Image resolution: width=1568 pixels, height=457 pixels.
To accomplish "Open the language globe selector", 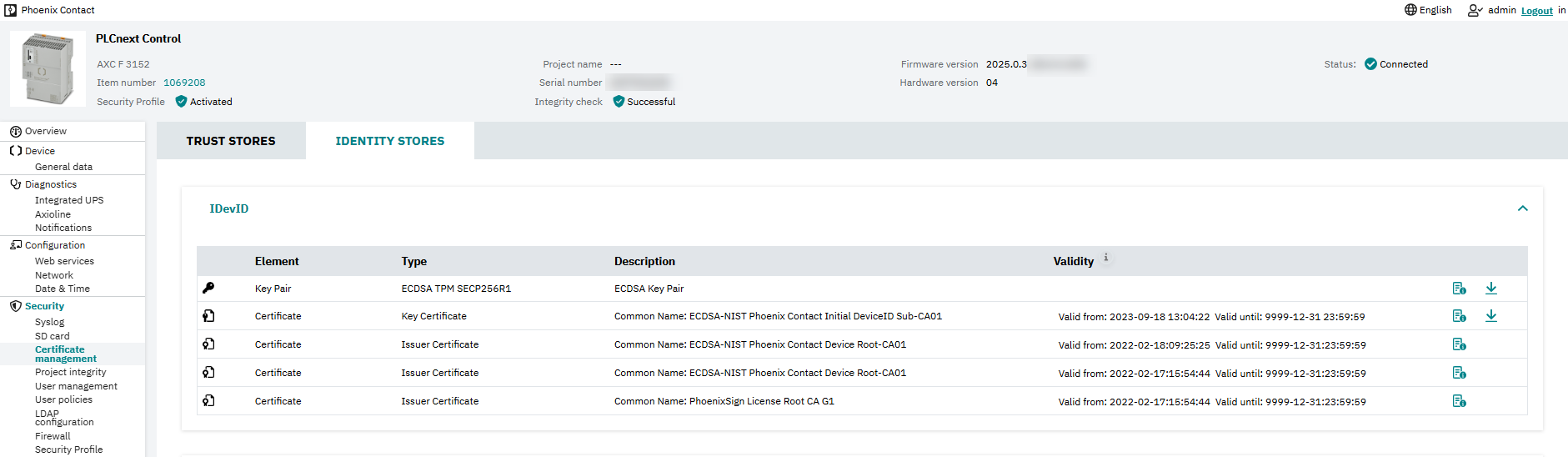I will tap(1410, 10).
